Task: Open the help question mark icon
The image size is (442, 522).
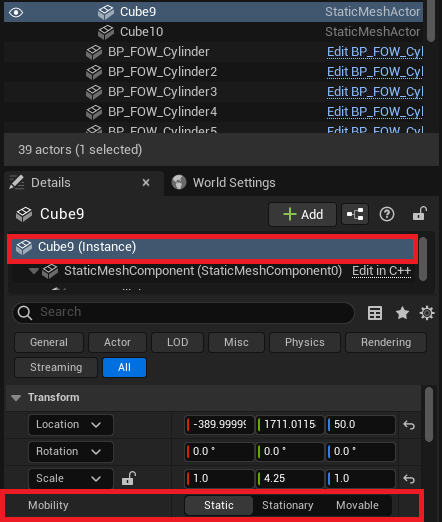Action: 387,214
